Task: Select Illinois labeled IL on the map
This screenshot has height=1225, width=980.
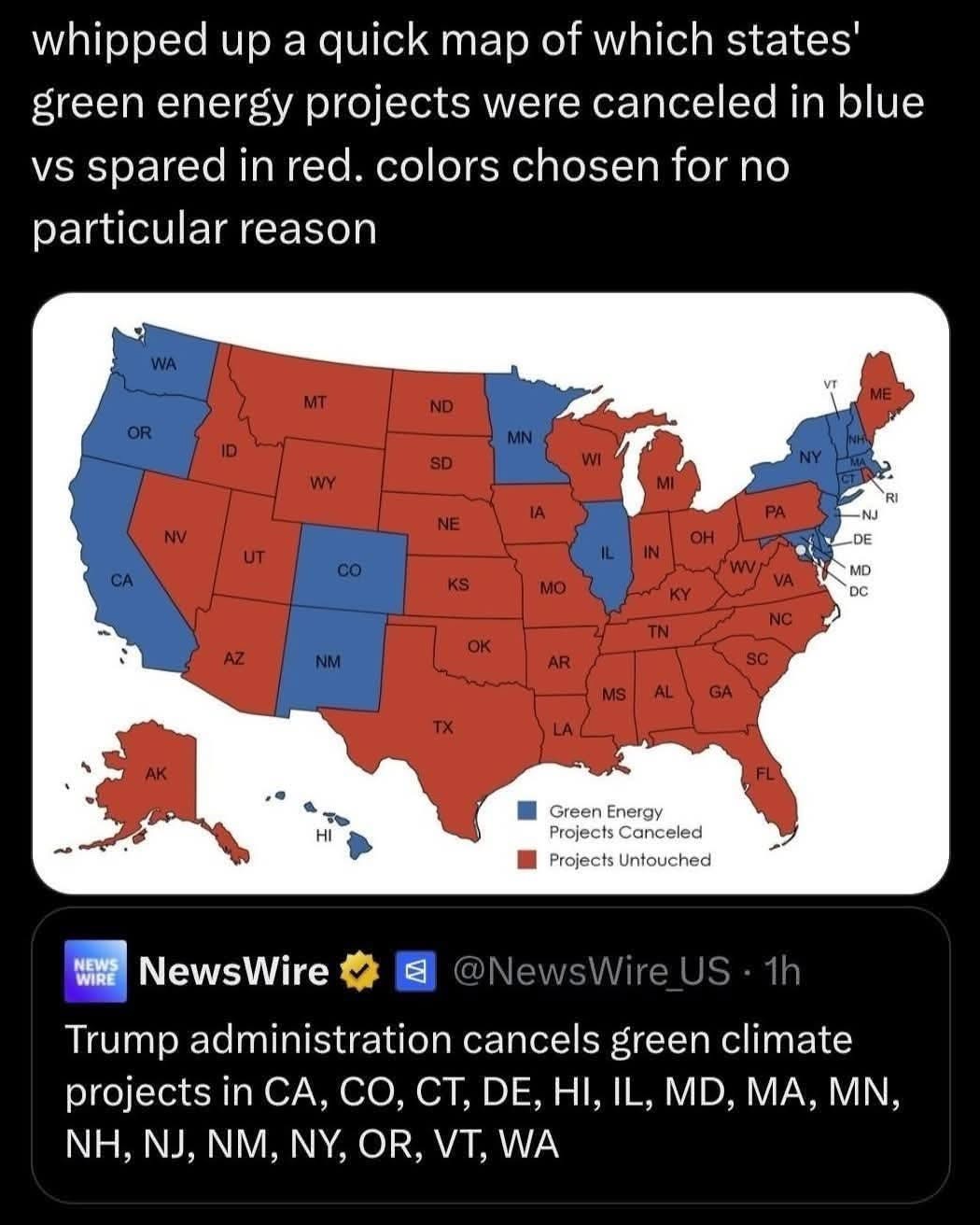Action: click(x=606, y=560)
